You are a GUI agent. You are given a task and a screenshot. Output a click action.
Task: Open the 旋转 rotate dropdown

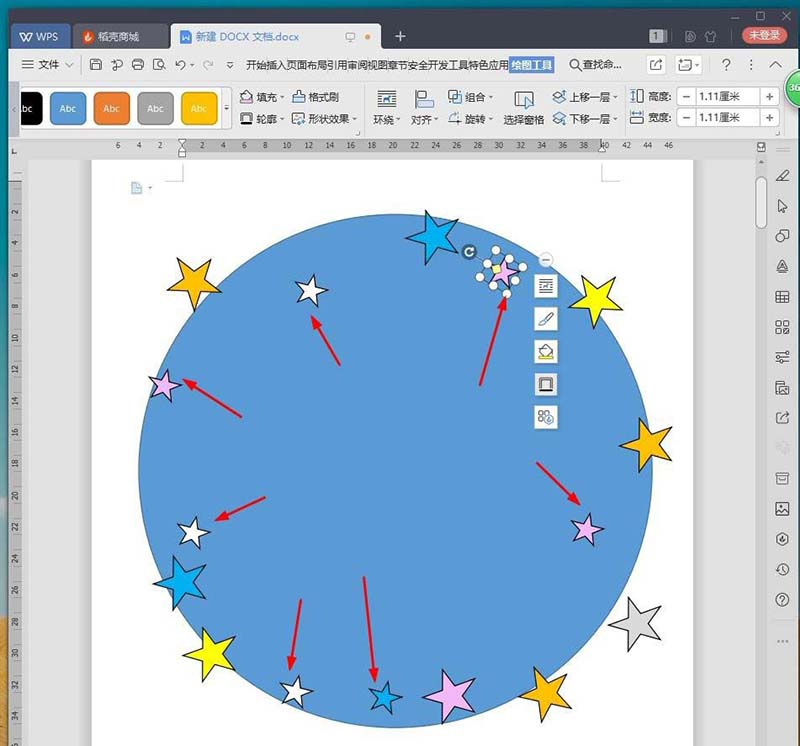[x=470, y=119]
